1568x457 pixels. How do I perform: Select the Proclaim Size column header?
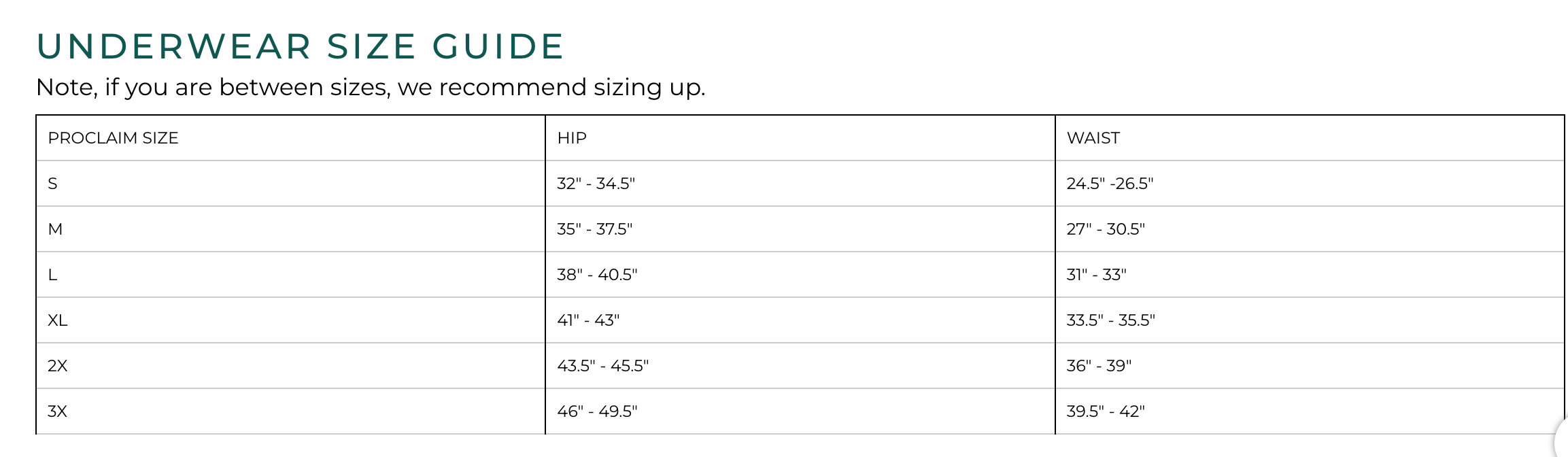click(x=113, y=138)
